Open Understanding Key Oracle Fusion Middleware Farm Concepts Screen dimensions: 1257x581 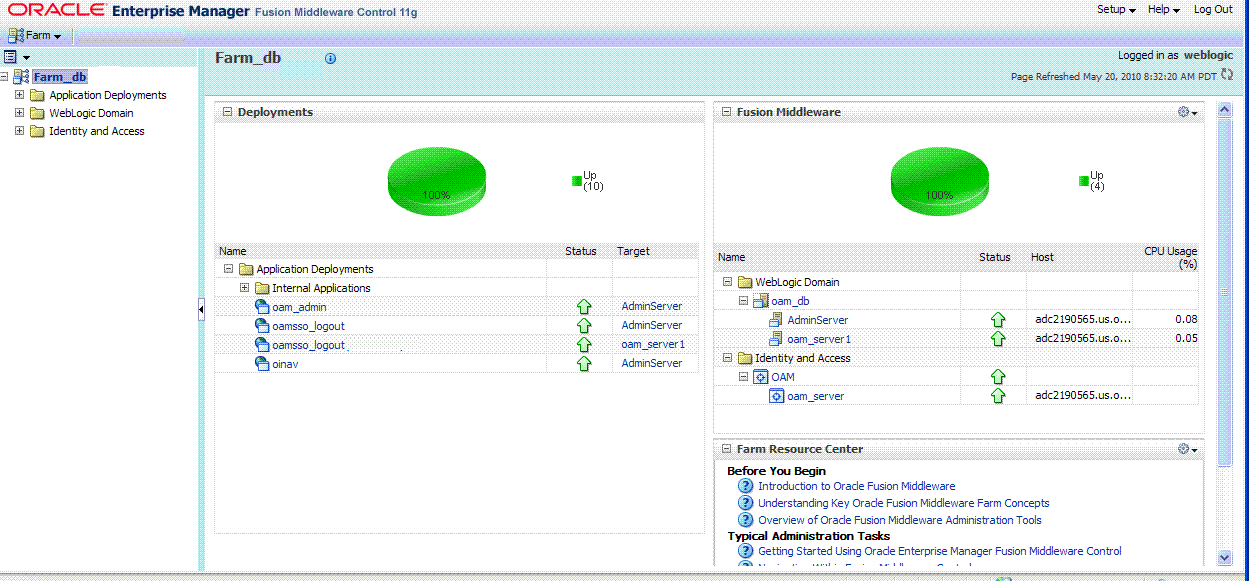coord(903,503)
